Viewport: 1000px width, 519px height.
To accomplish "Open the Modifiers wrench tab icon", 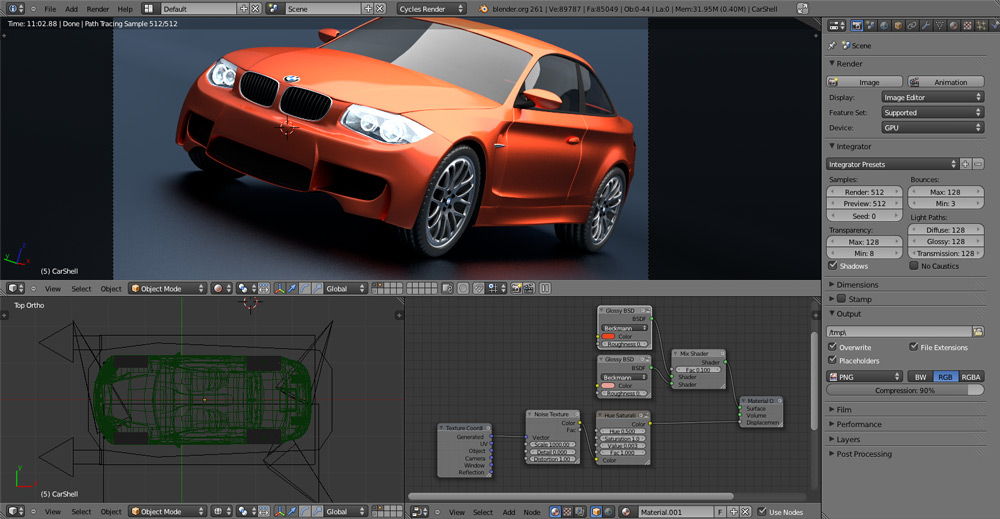I will 925,25.
